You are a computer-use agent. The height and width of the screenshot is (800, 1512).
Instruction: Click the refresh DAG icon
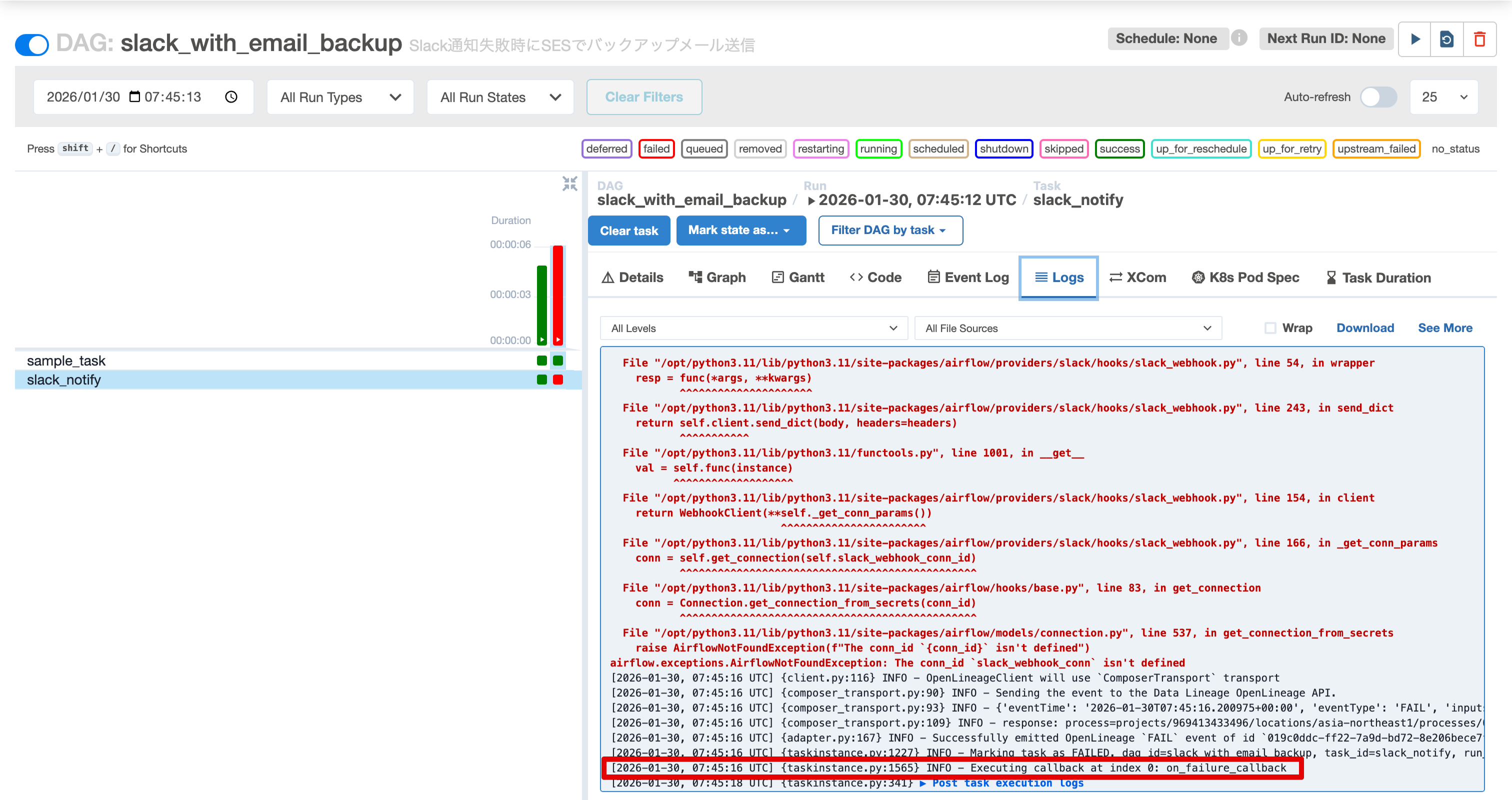(x=1447, y=38)
